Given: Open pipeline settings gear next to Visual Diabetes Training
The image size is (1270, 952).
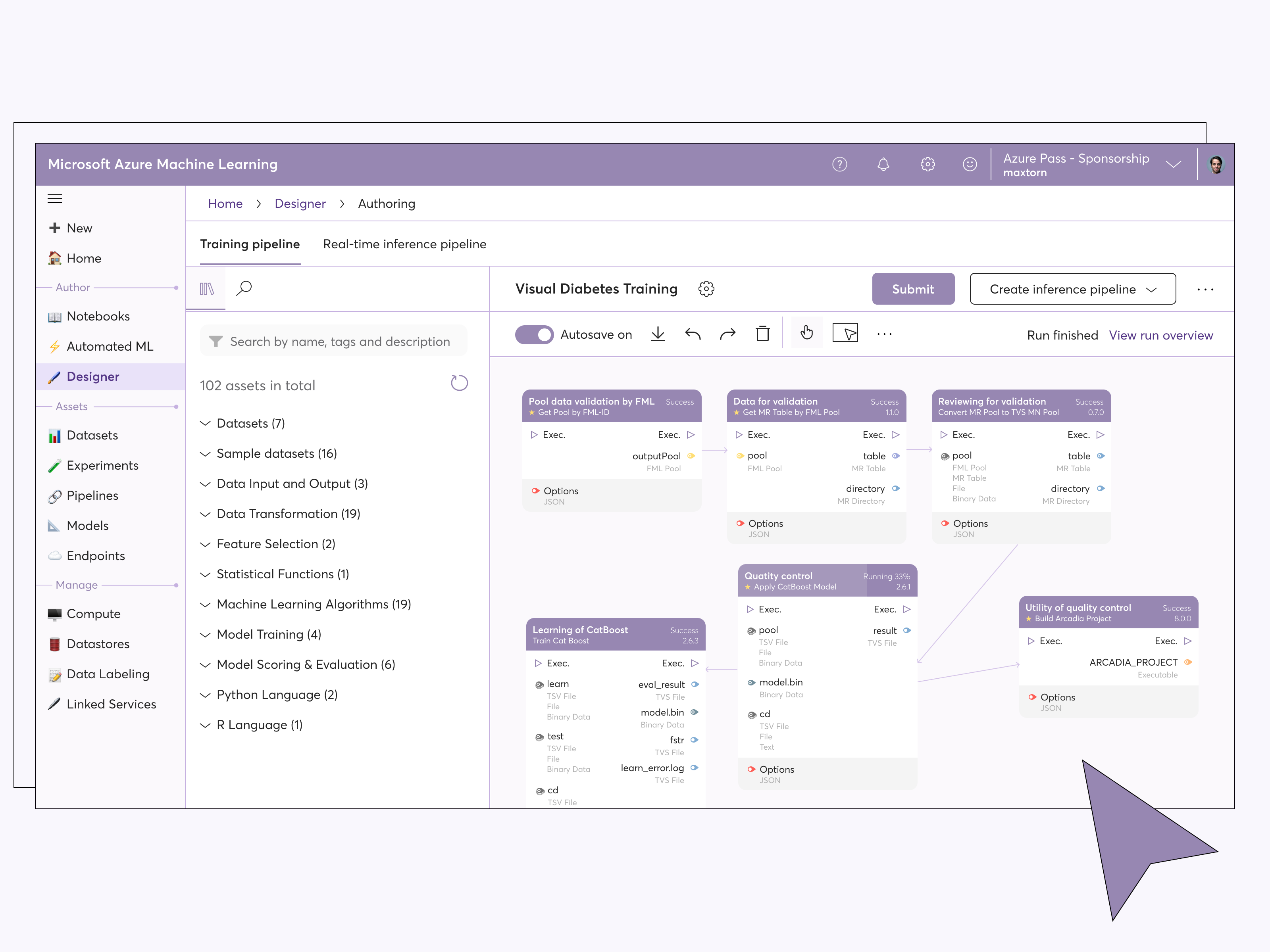Looking at the screenshot, I should tap(706, 289).
